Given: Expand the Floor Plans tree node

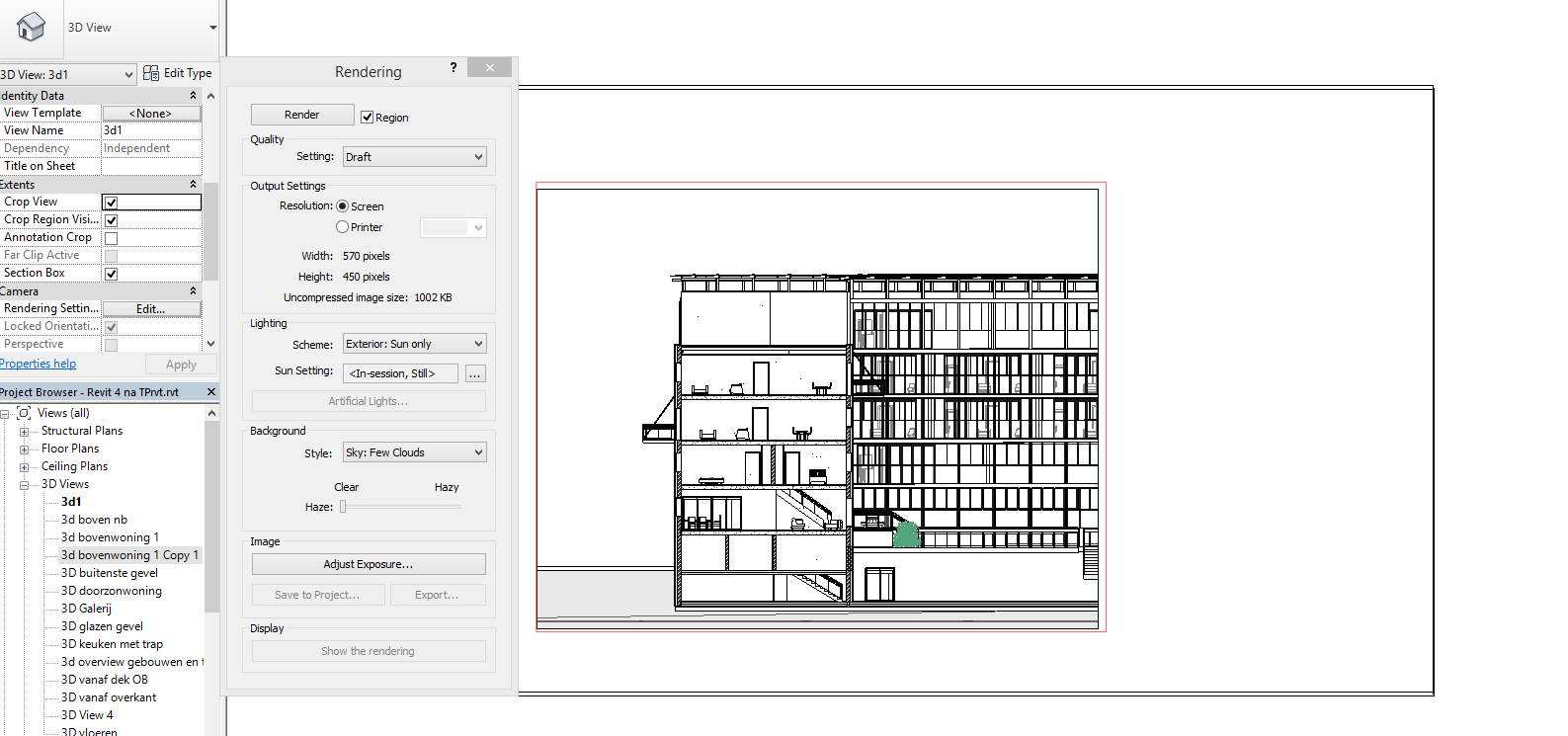Looking at the screenshot, I should click(25, 450).
